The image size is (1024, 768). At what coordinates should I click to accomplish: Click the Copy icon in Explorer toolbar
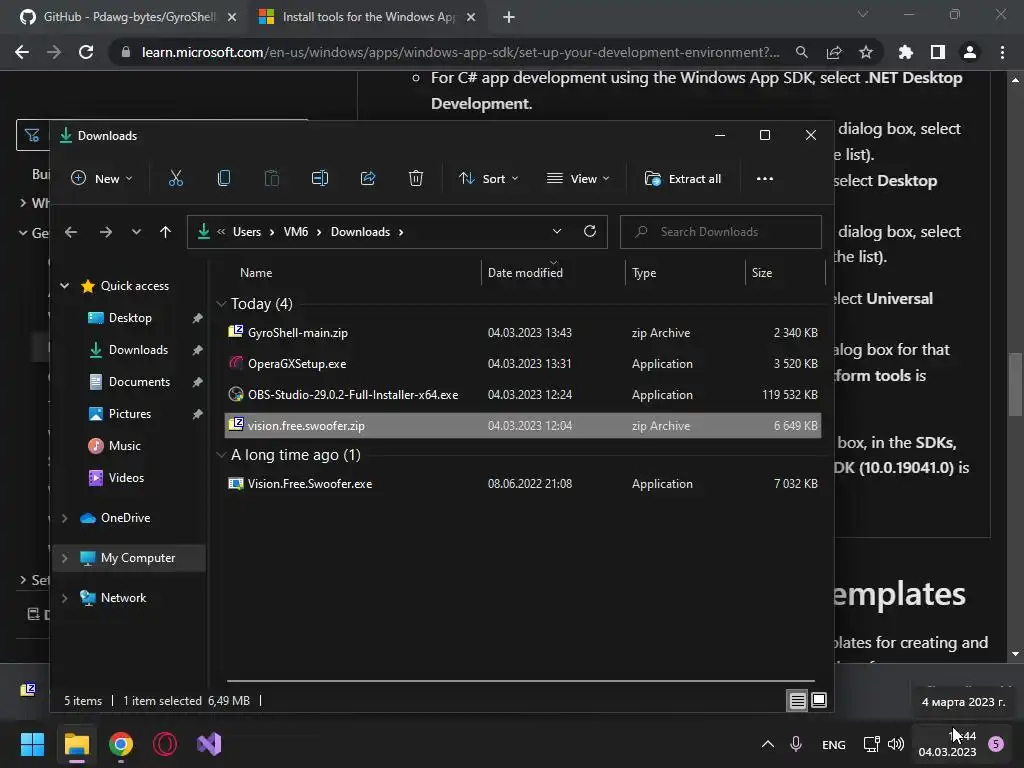[223, 178]
